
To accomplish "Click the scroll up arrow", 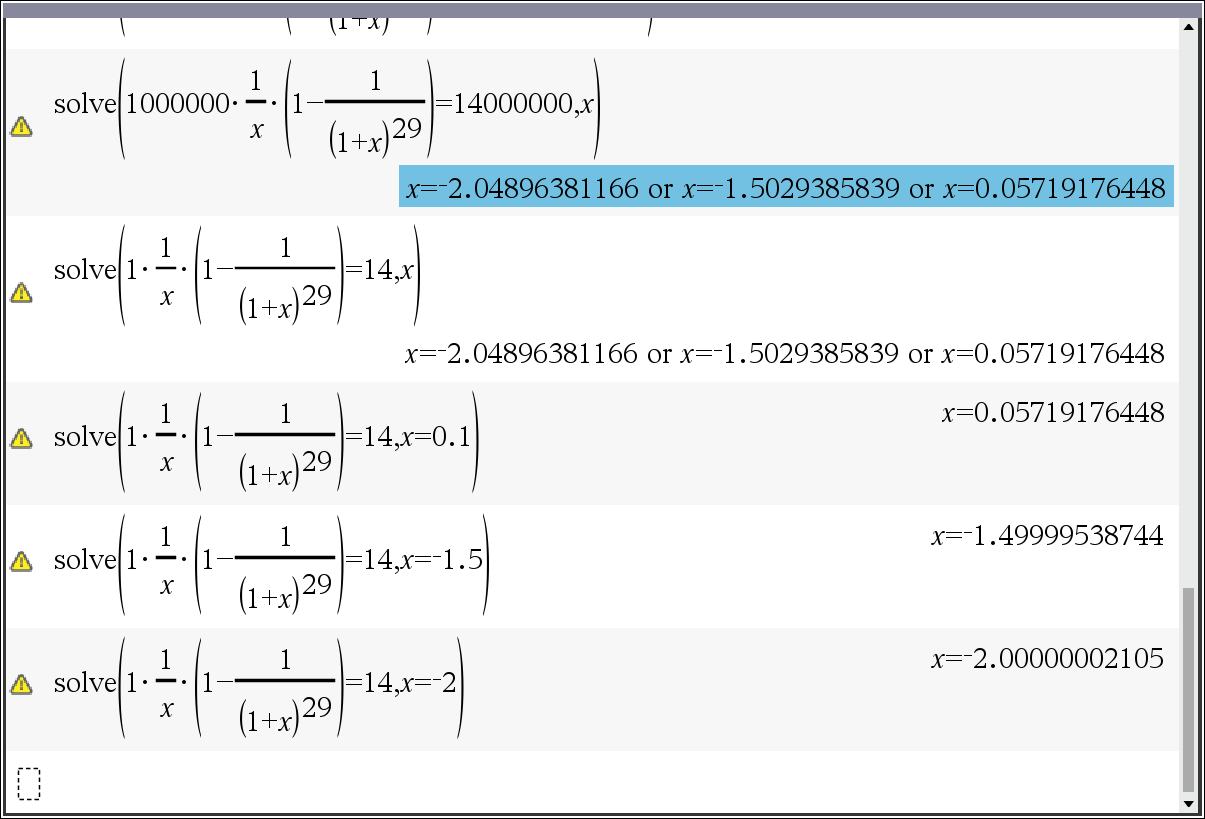I will [x=1188, y=27].
